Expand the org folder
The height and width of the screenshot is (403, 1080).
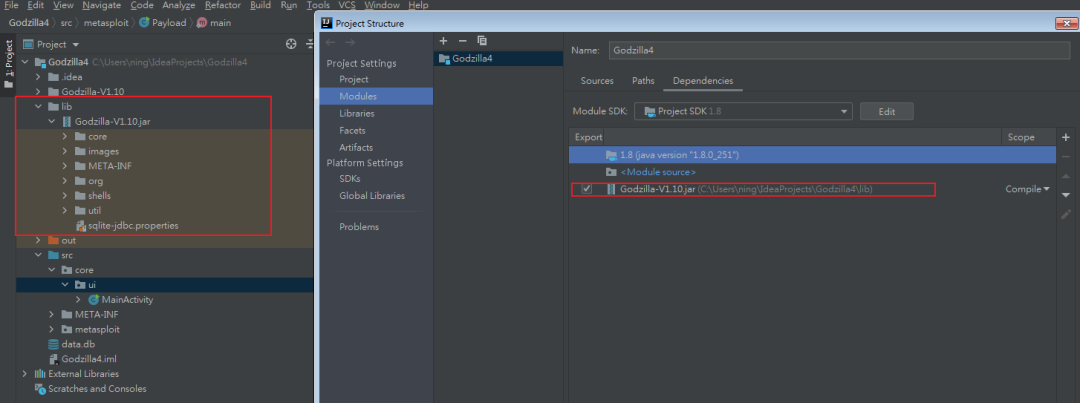[x=65, y=181]
